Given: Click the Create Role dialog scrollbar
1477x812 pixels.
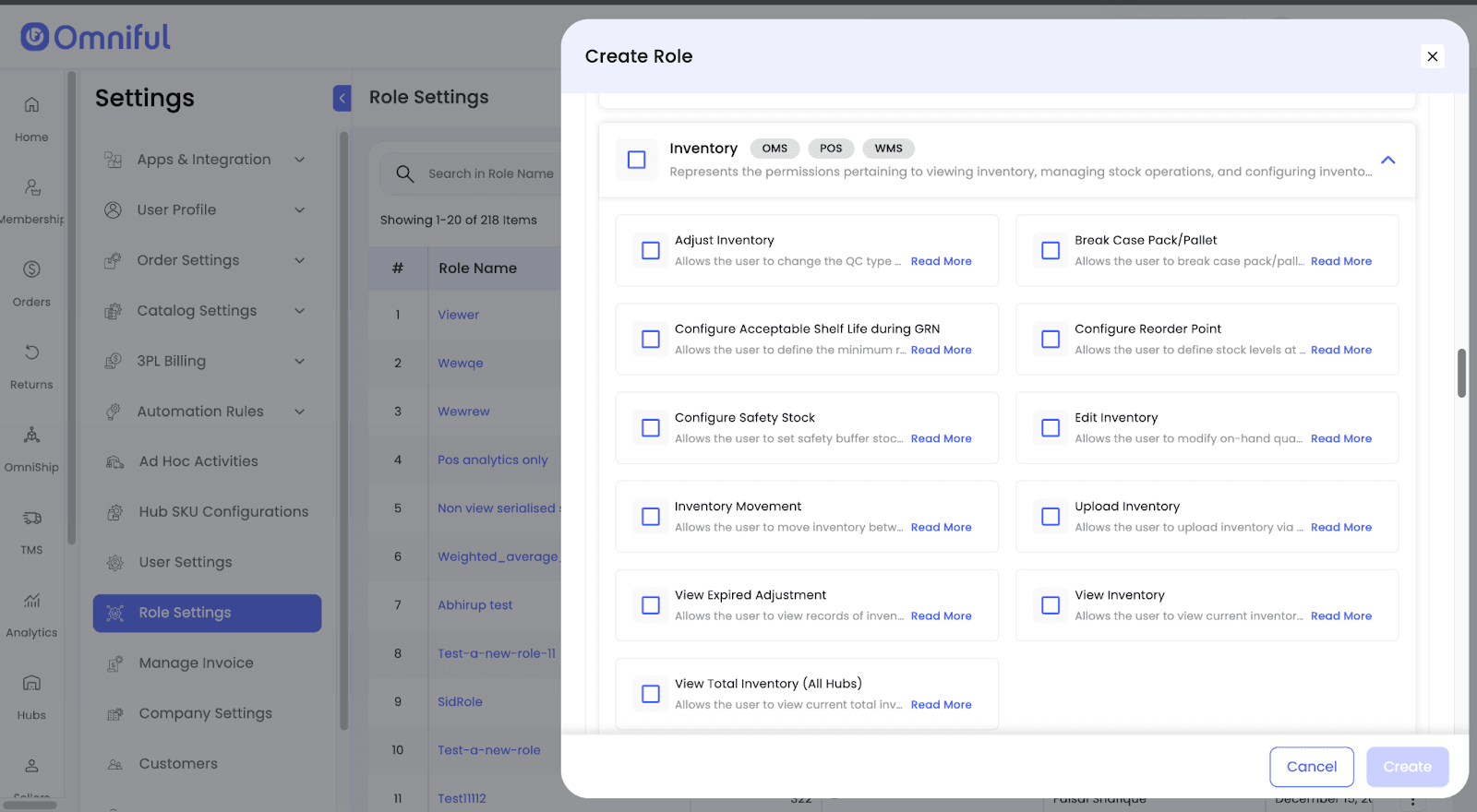Looking at the screenshot, I should [x=1461, y=373].
